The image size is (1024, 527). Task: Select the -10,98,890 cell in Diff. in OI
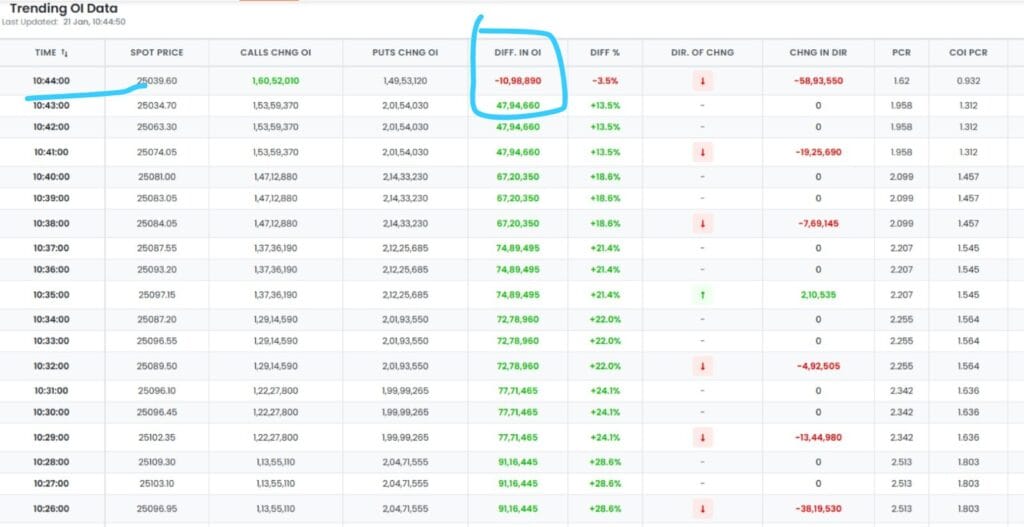[x=517, y=81]
